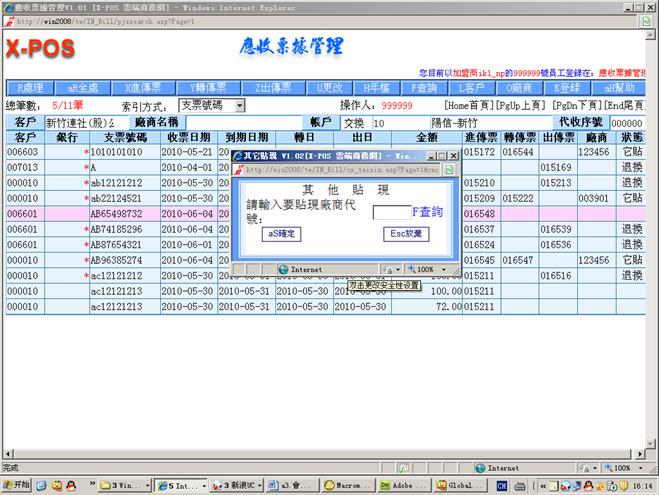
Task: Click the F查詢 link in popup
Action: tap(427, 211)
